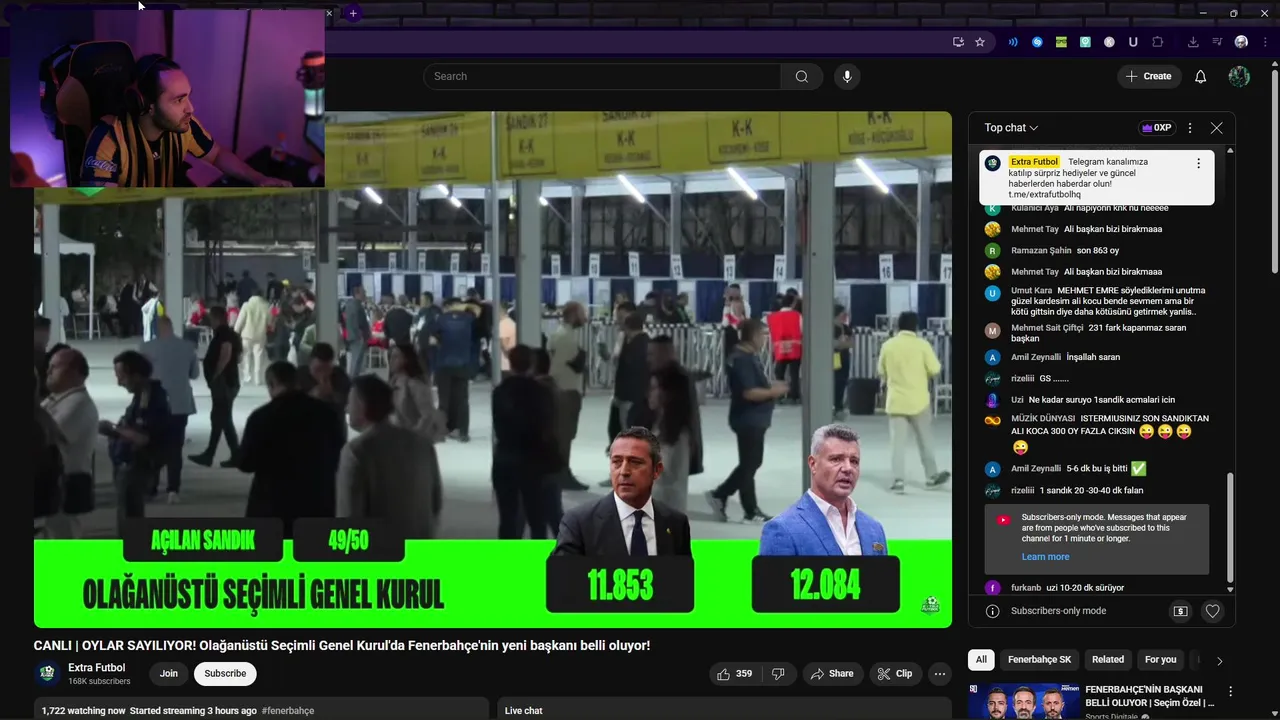Select the Fenerbahçe SK filter chip

pos(1039,660)
